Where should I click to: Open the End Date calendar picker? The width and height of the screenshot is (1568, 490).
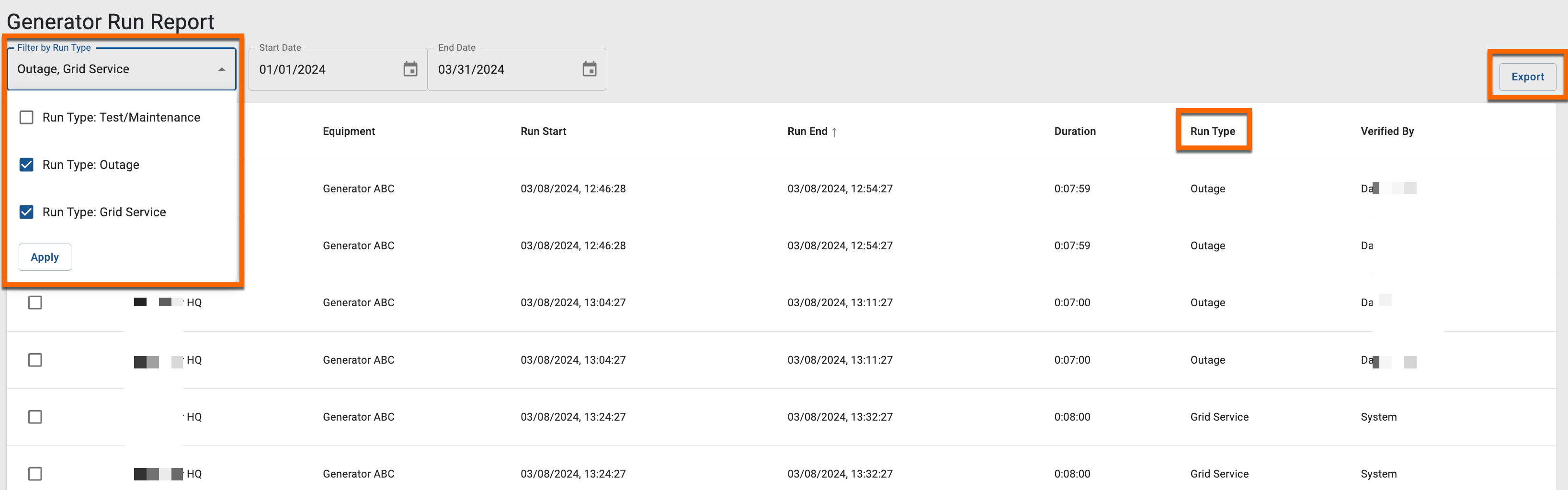point(589,69)
